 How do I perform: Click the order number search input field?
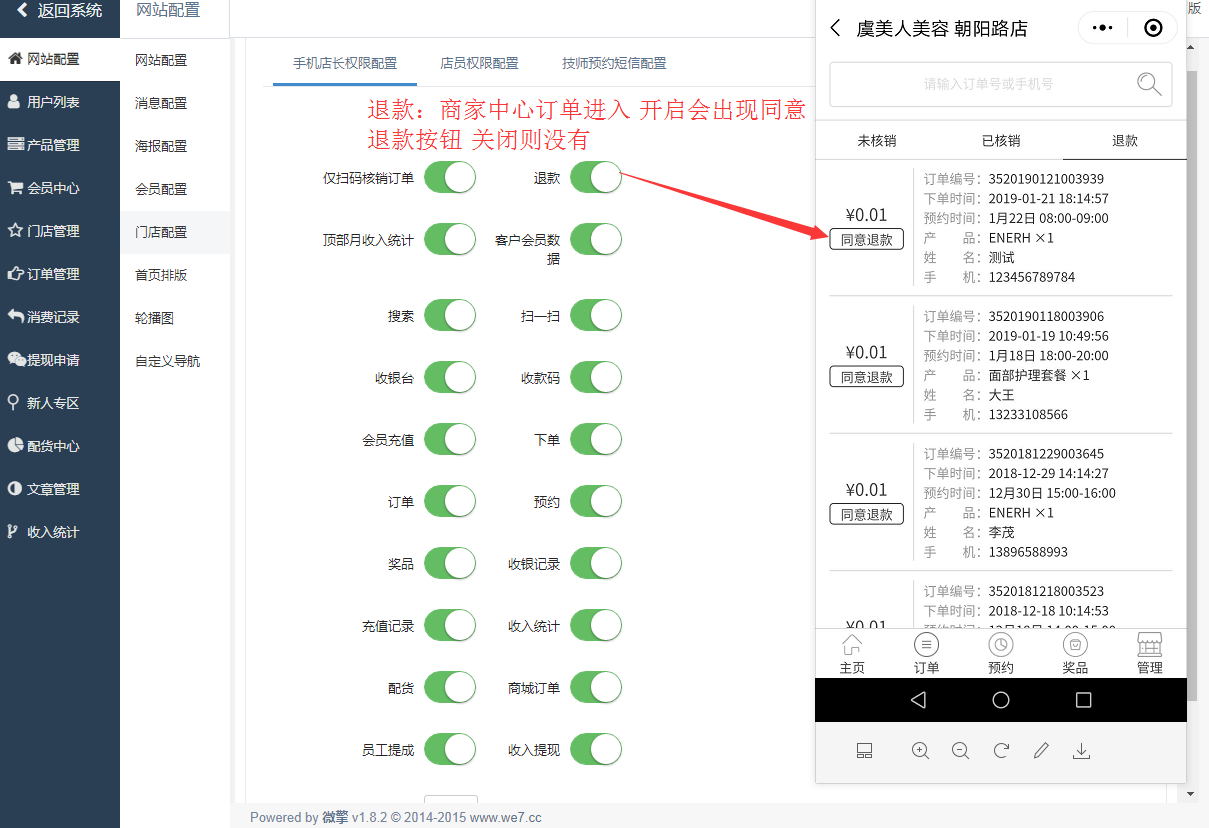coord(1001,84)
